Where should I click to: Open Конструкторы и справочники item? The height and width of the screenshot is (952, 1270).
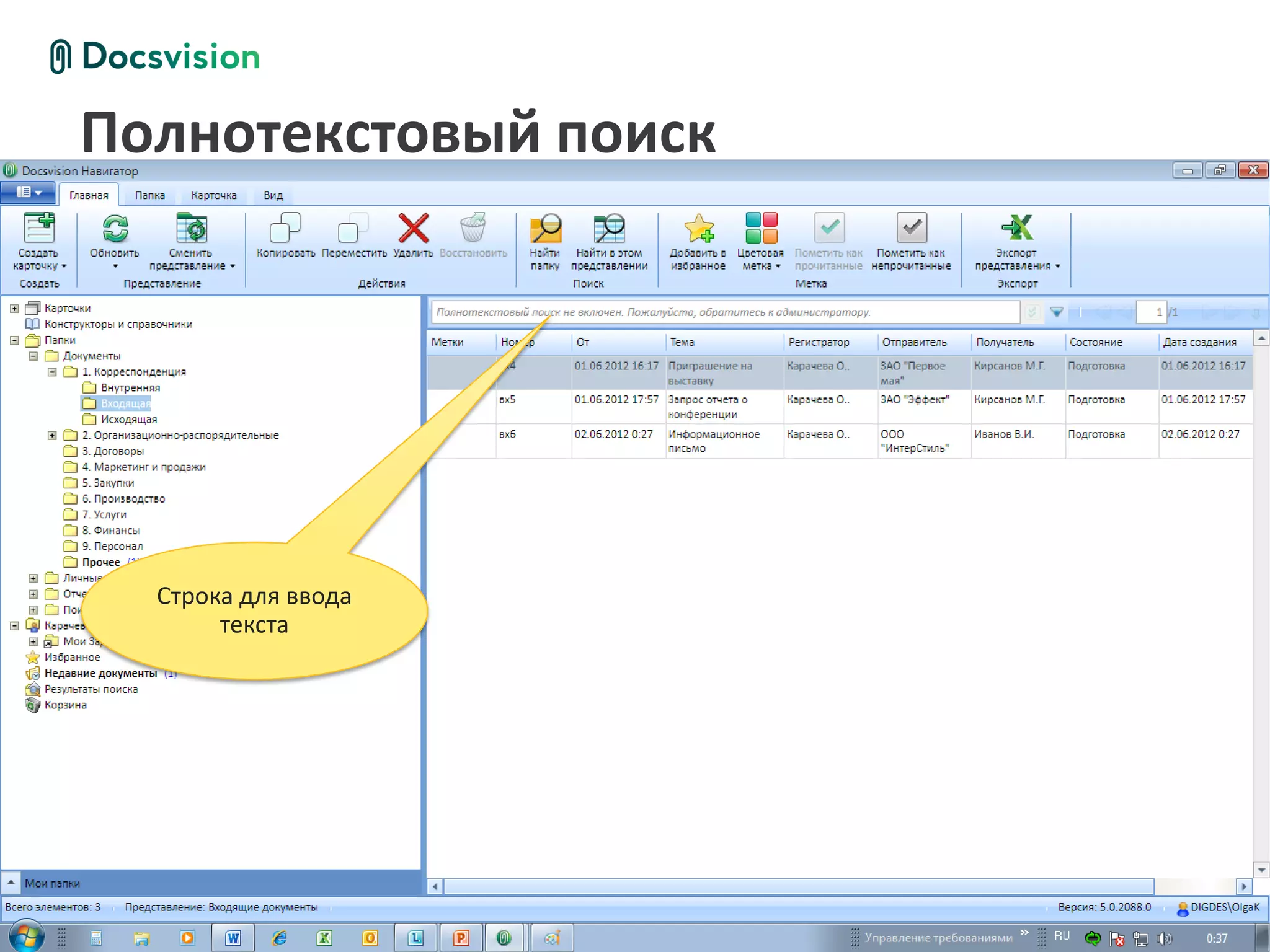[x=118, y=324]
